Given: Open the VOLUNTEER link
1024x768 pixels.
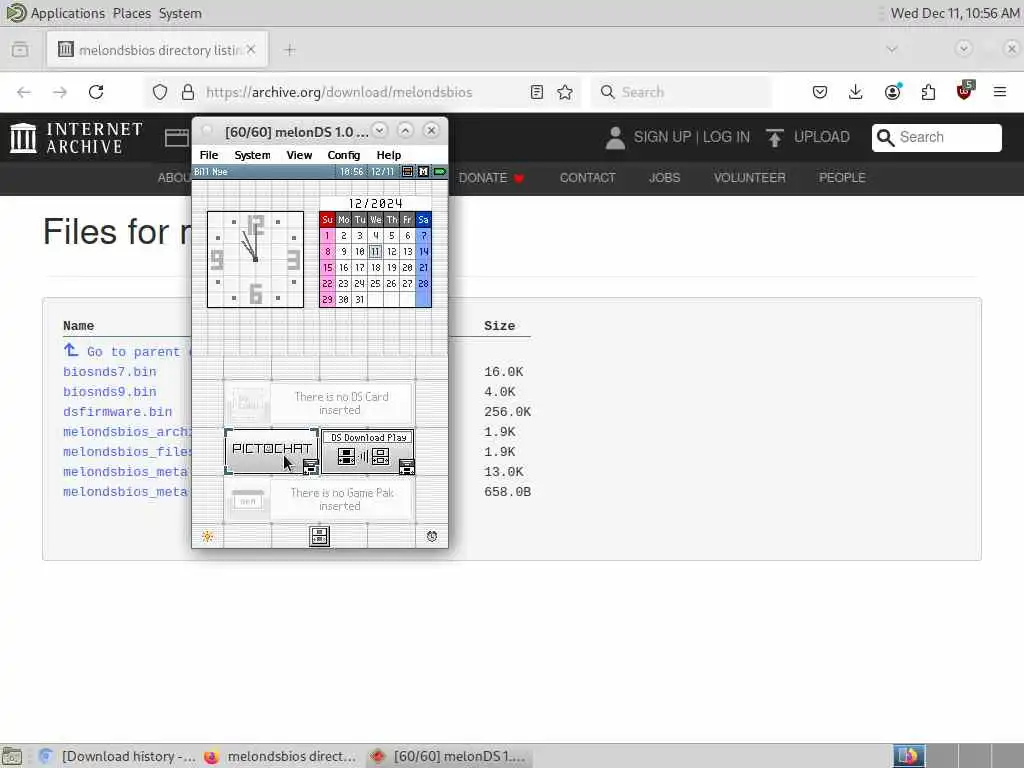Looking at the screenshot, I should tap(750, 178).
